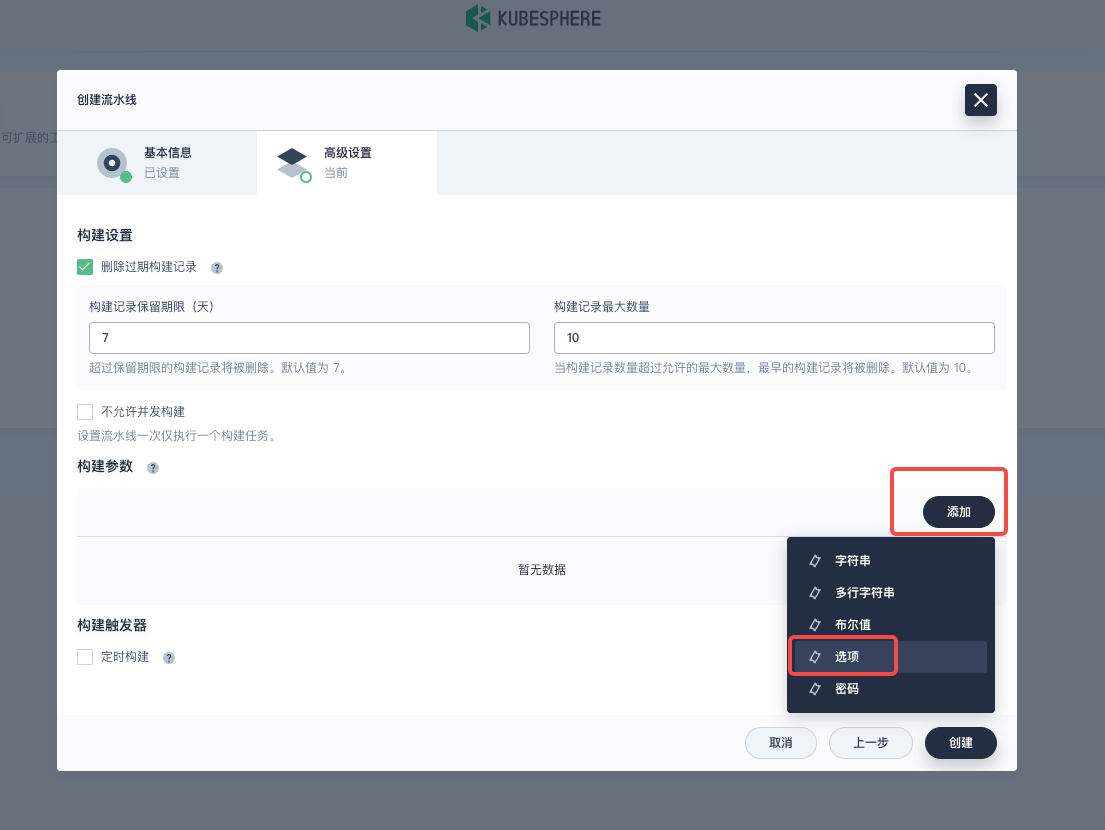1105x830 pixels.
Task: Go back with the 上一步 button
Action: (x=871, y=743)
